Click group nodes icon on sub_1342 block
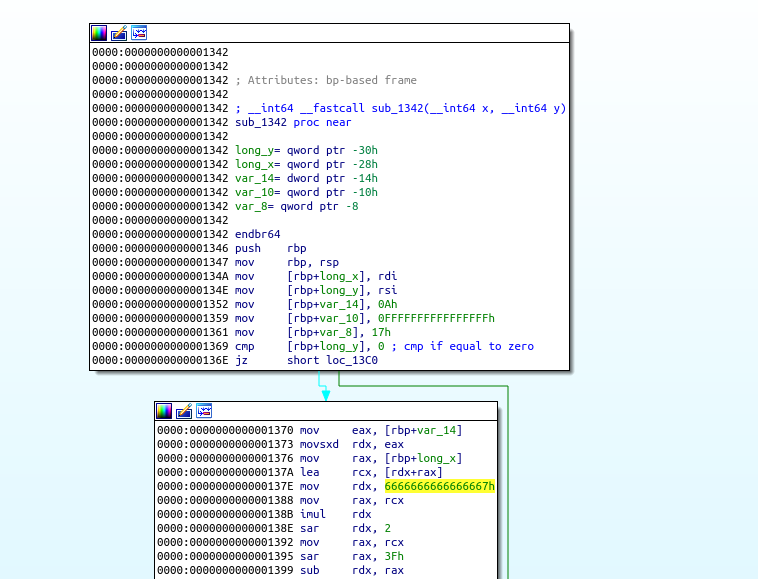758x579 pixels. click(x=139, y=33)
